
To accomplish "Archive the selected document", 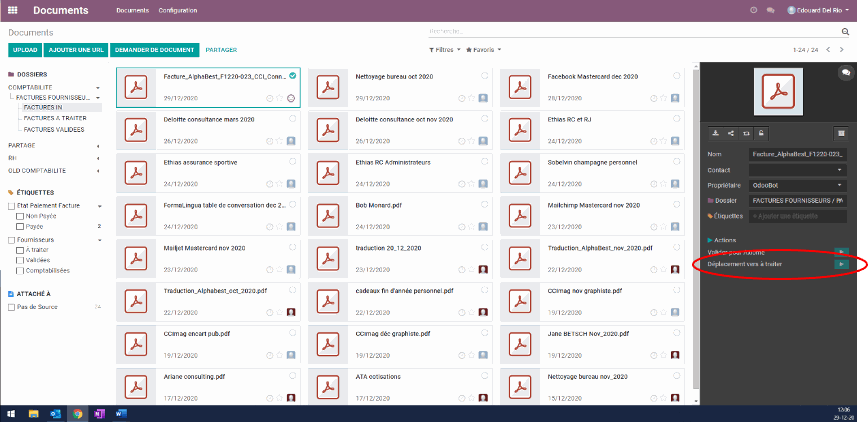I will point(841,133).
